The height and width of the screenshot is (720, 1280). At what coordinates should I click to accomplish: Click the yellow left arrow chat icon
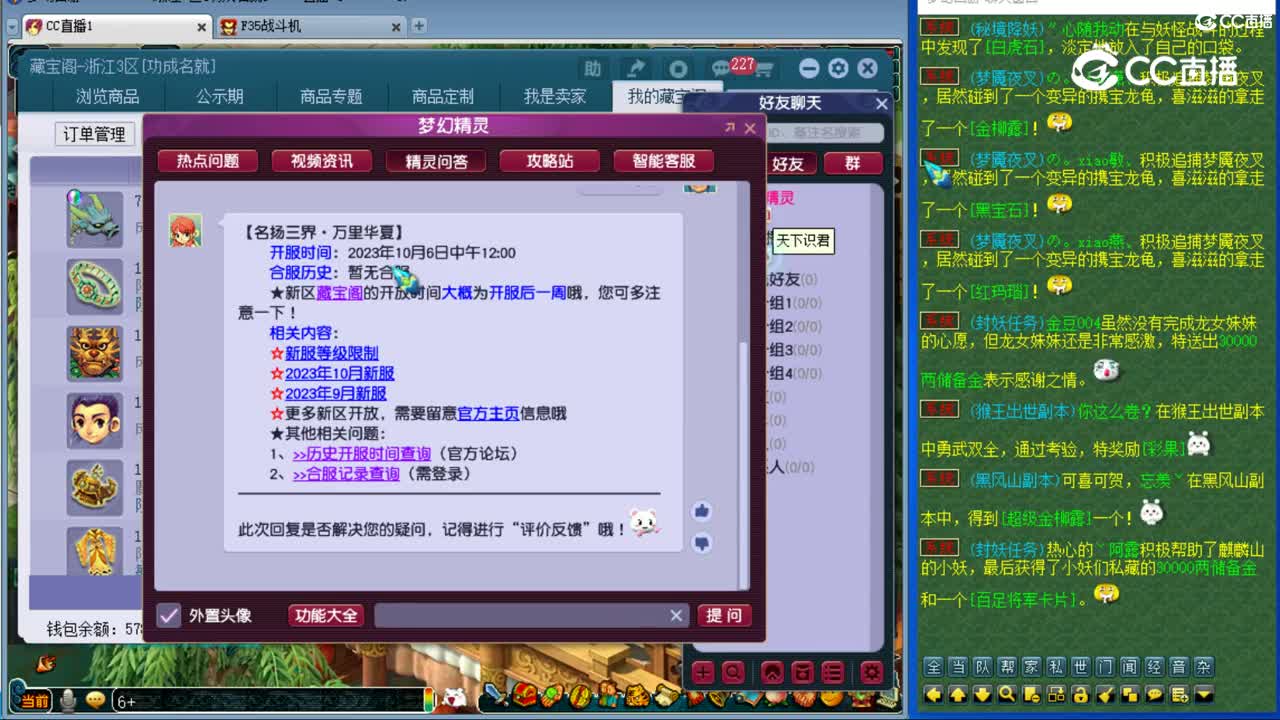coord(933,694)
